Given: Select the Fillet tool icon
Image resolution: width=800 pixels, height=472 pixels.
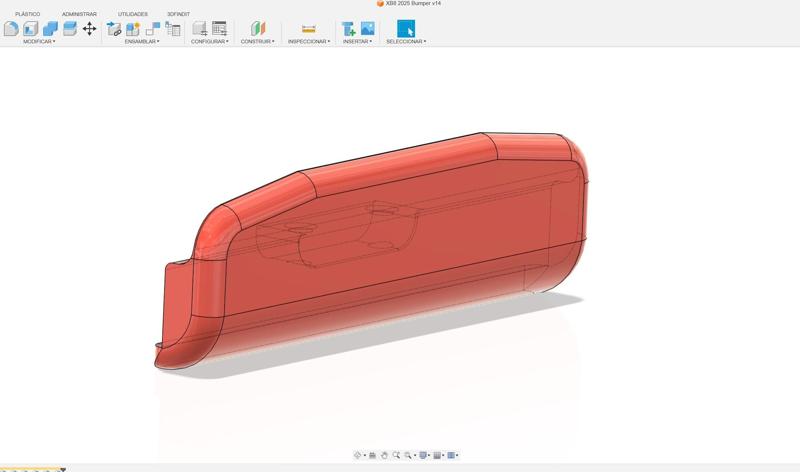Looking at the screenshot, I should [x=11, y=29].
